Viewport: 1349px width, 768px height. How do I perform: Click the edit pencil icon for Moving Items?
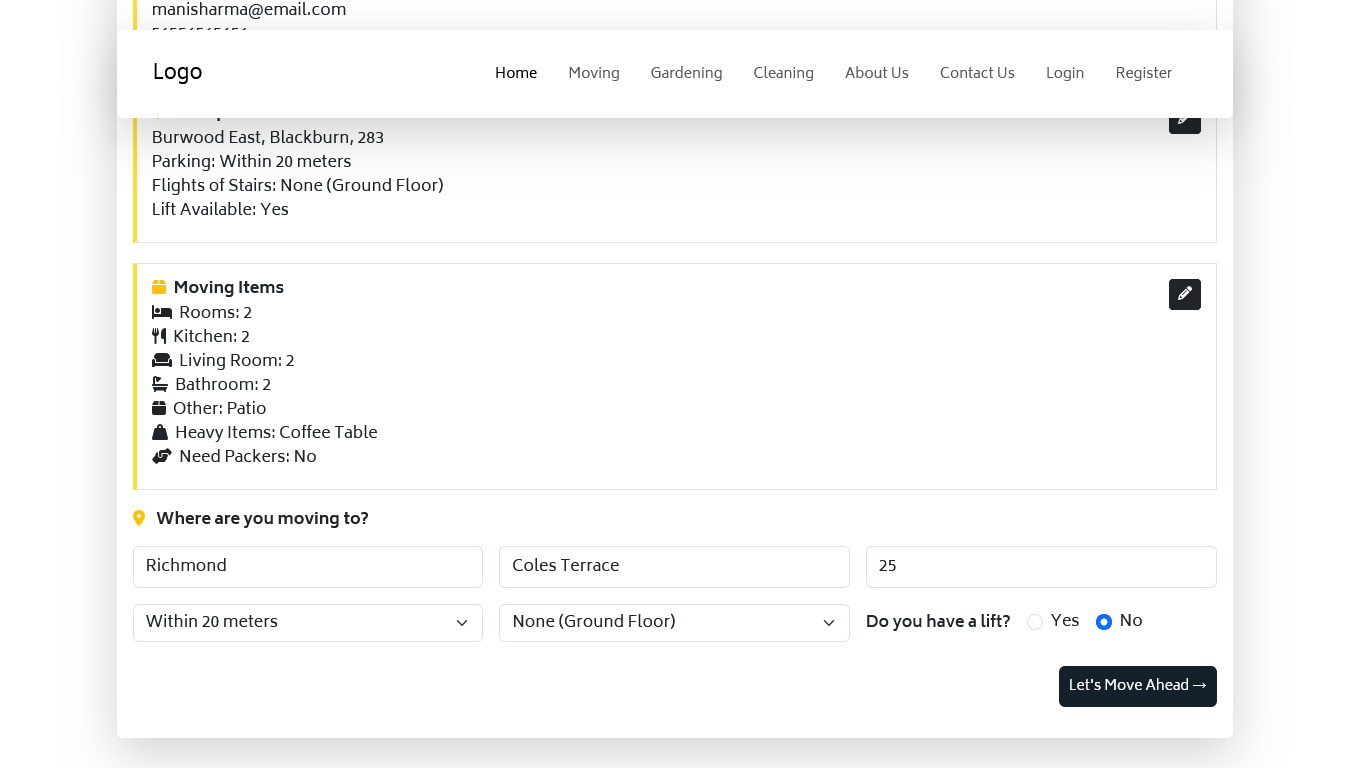point(1184,294)
